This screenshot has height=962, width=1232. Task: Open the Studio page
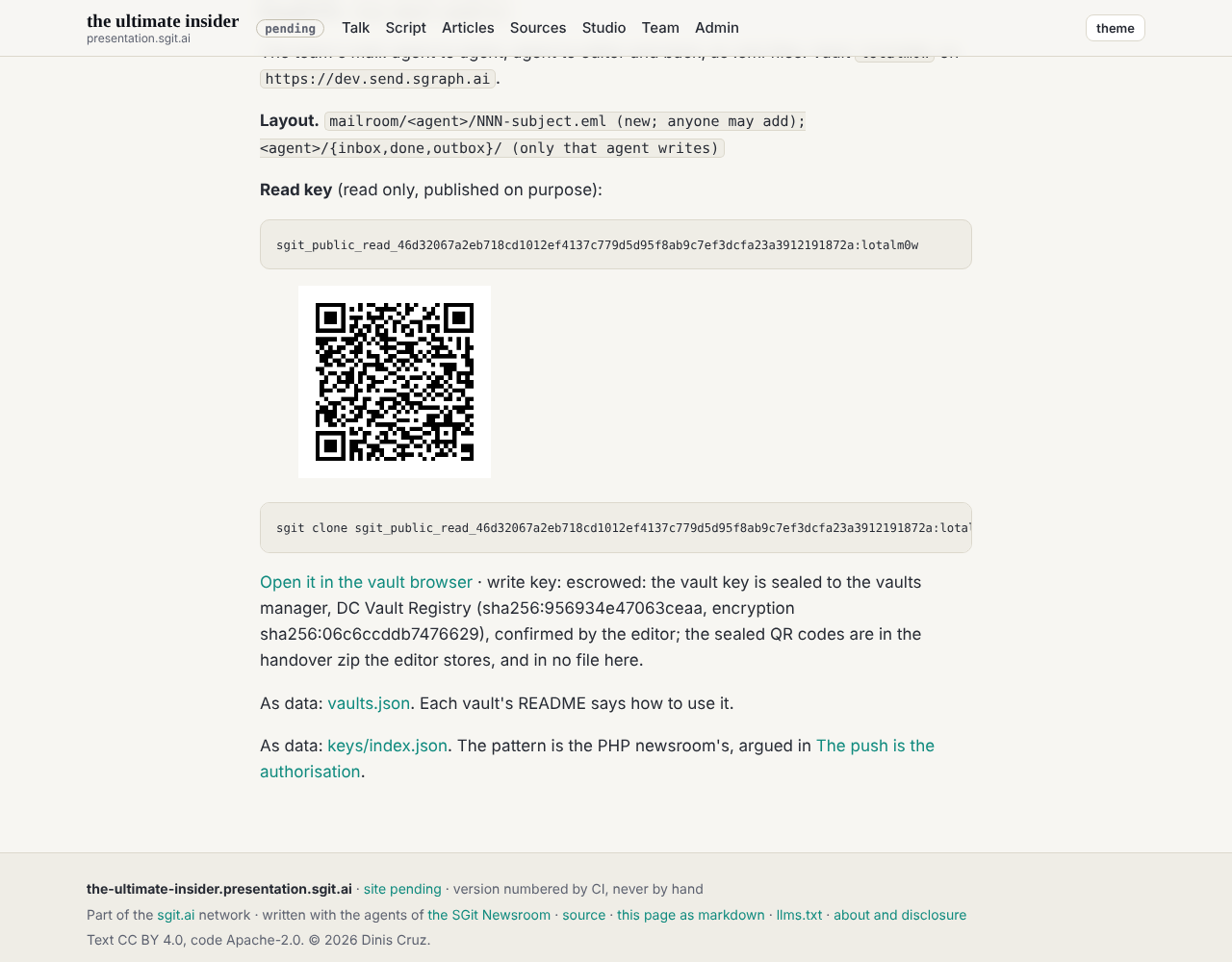tap(603, 28)
